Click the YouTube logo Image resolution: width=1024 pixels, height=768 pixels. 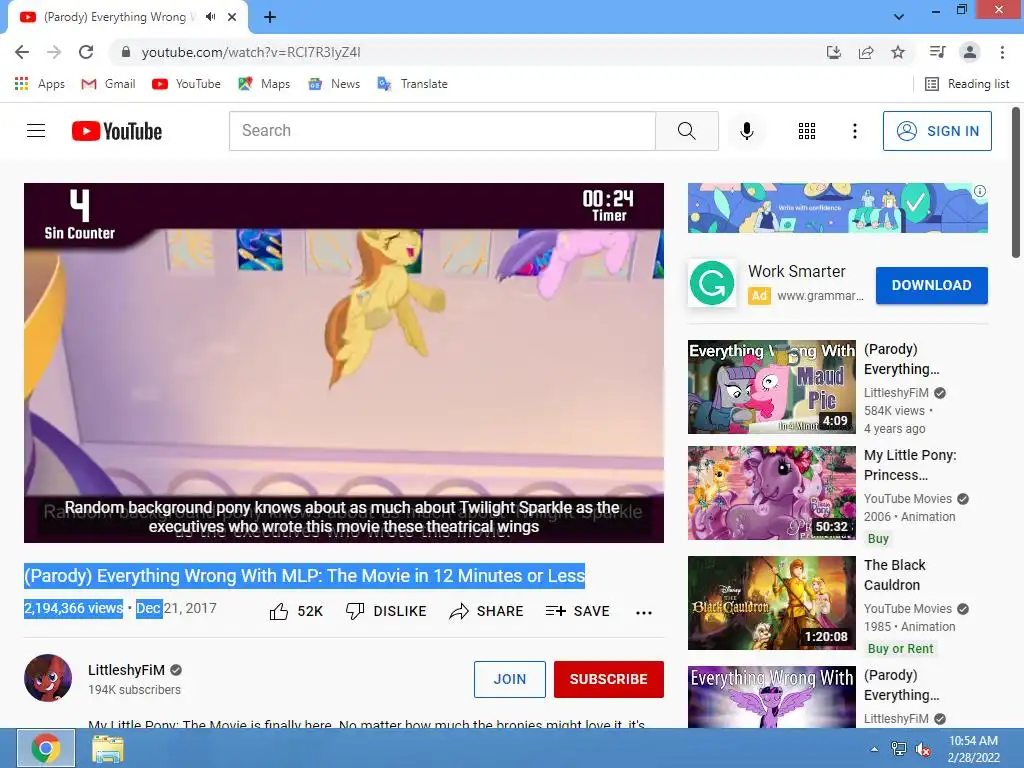tap(117, 131)
